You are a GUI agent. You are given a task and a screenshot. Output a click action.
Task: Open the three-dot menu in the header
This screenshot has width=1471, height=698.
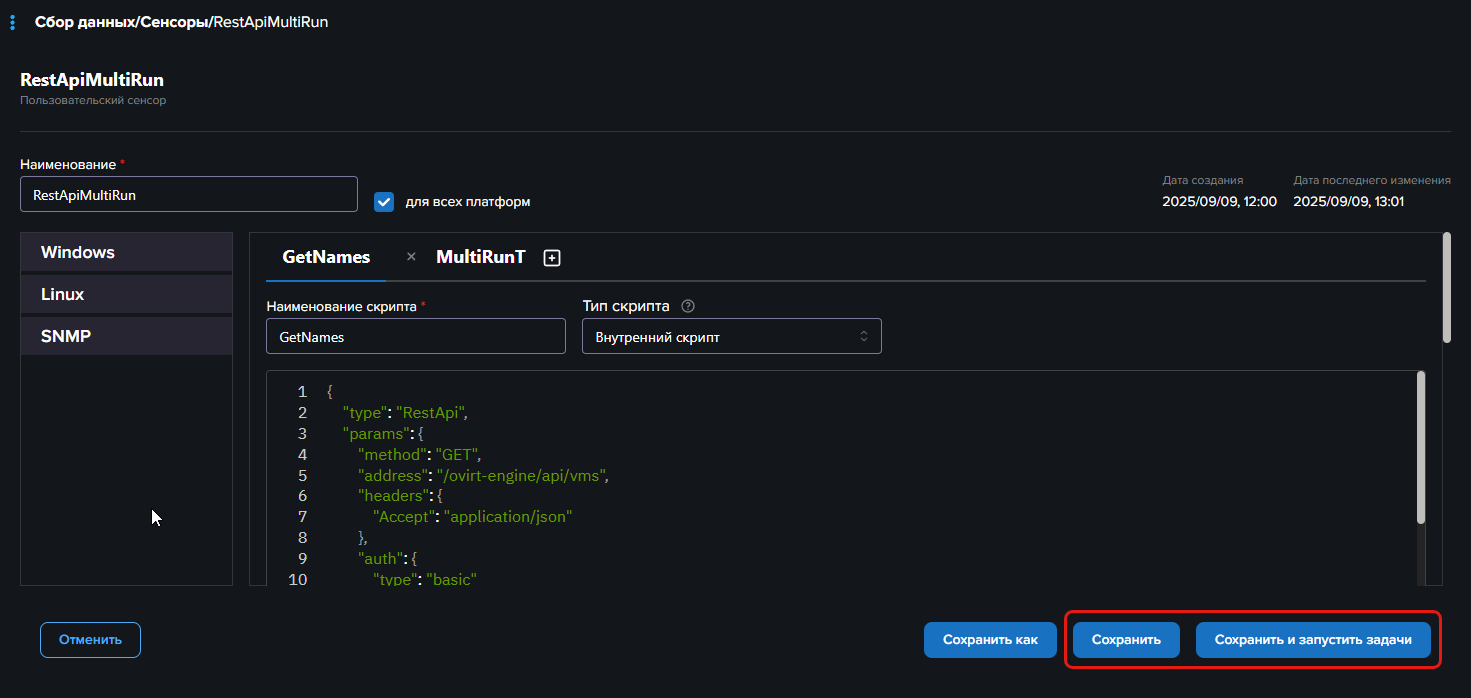12,22
